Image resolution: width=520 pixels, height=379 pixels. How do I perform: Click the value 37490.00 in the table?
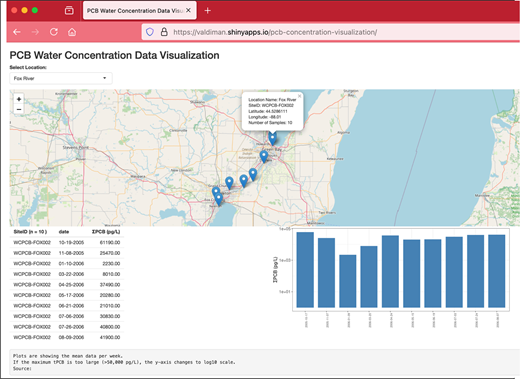[110, 285]
